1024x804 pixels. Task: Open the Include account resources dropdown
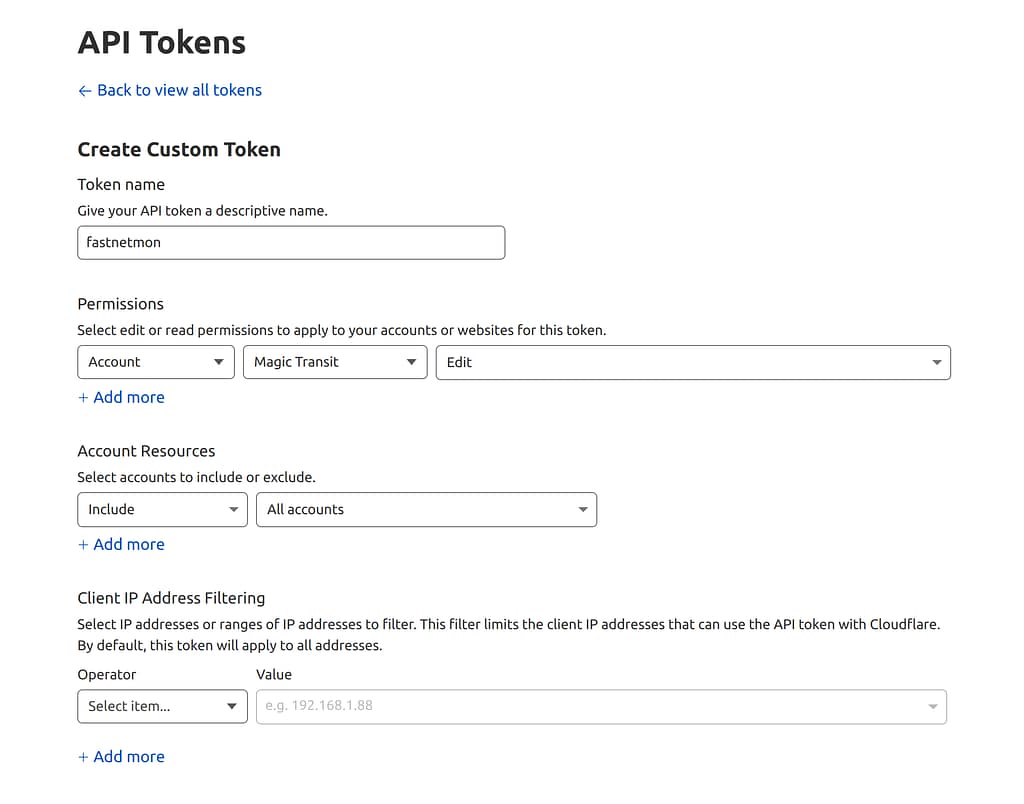pos(150,509)
